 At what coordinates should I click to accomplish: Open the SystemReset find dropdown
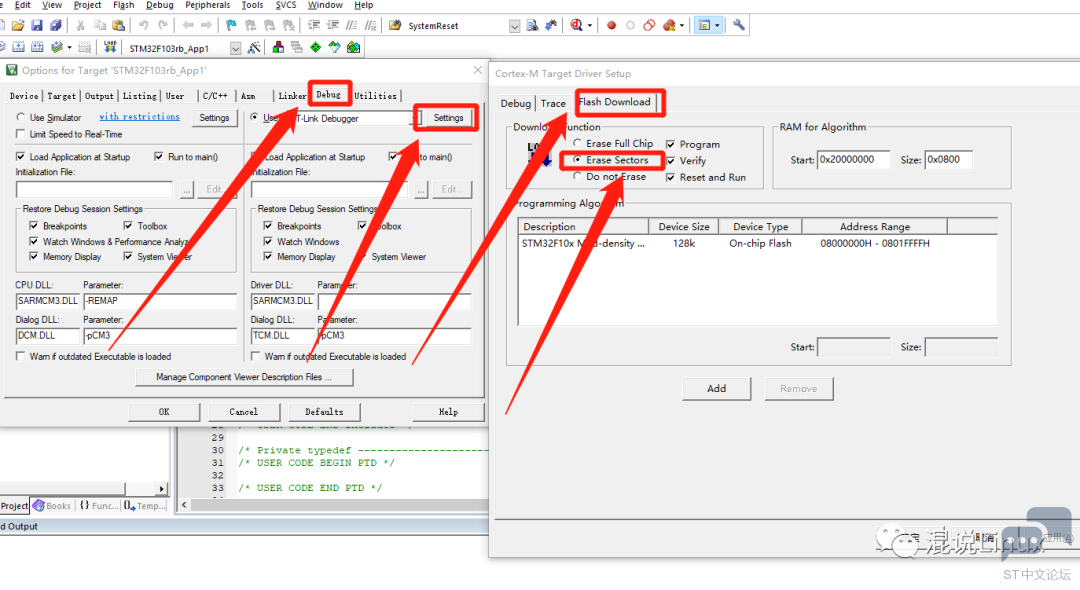(515, 26)
